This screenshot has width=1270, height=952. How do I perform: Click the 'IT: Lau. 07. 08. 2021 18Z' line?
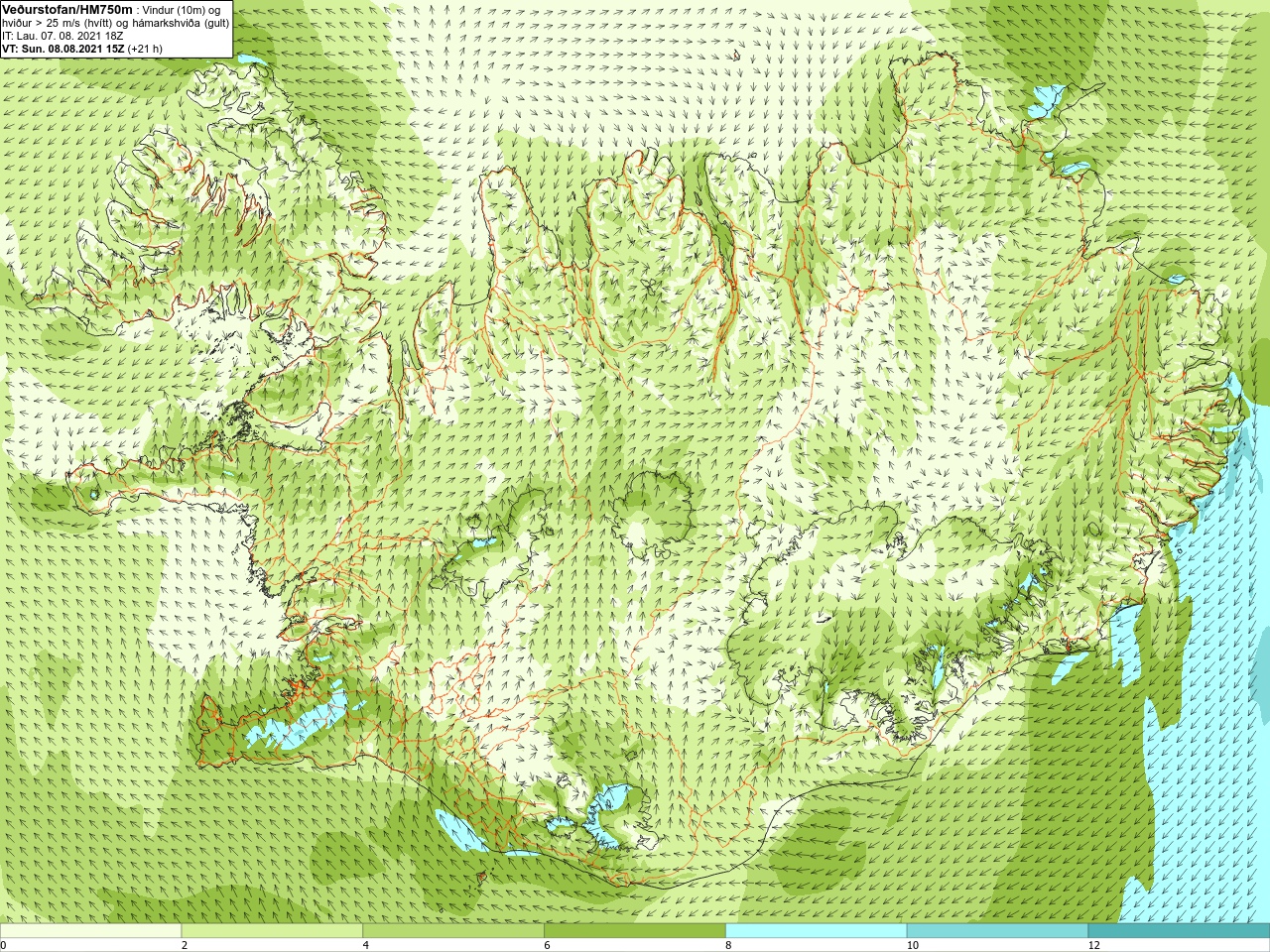point(63,36)
